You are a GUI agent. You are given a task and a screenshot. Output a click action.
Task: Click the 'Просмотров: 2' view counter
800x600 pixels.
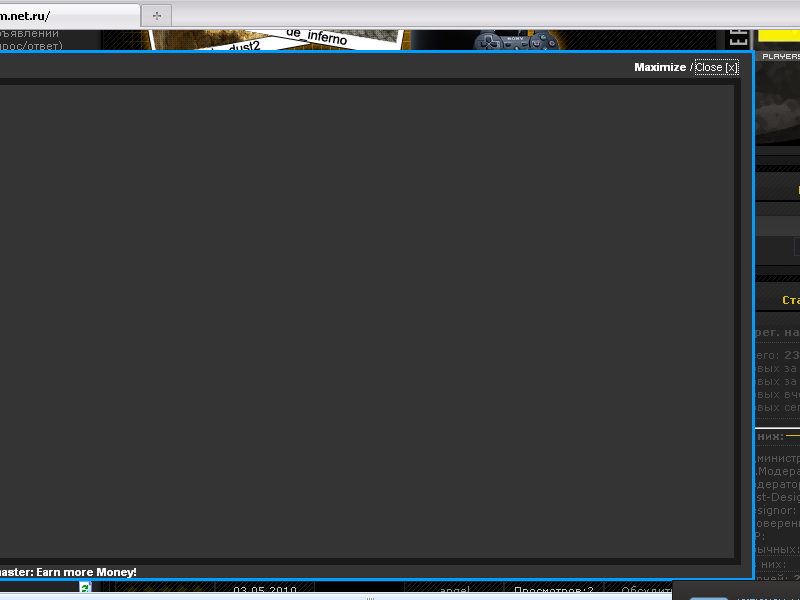pyautogui.click(x=554, y=590)
